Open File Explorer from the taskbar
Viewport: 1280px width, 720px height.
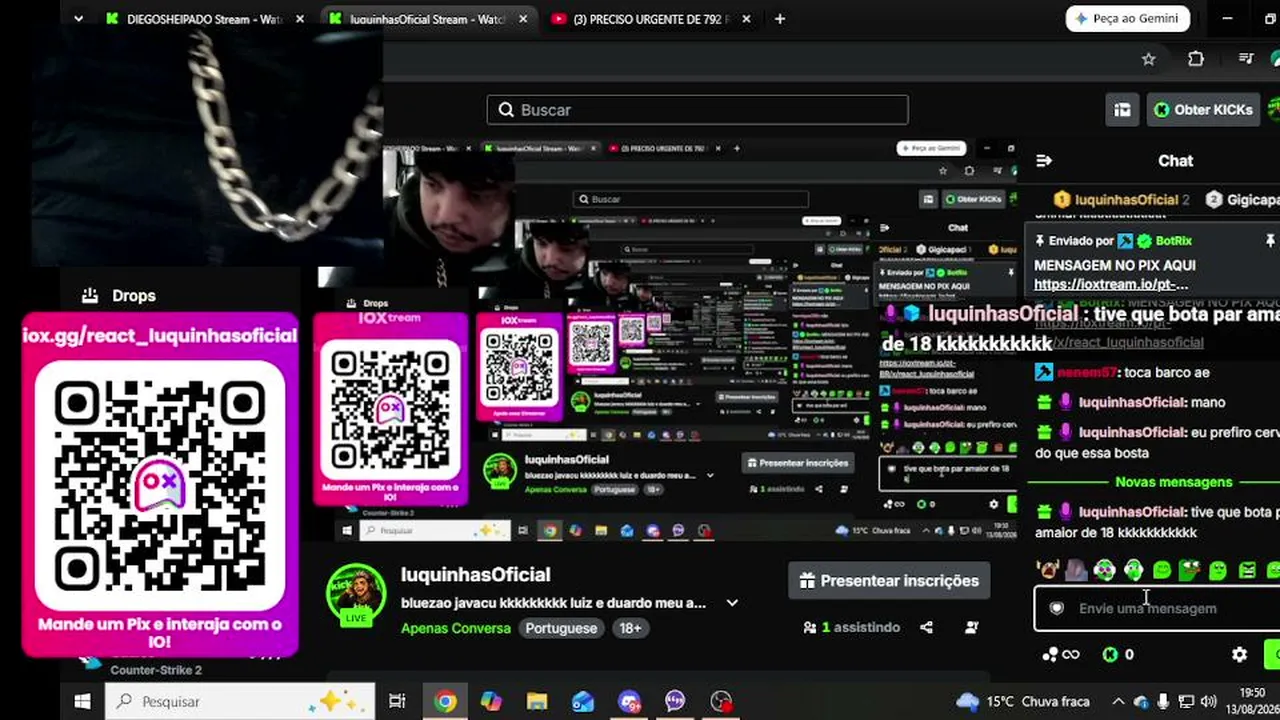click(537, 701)
